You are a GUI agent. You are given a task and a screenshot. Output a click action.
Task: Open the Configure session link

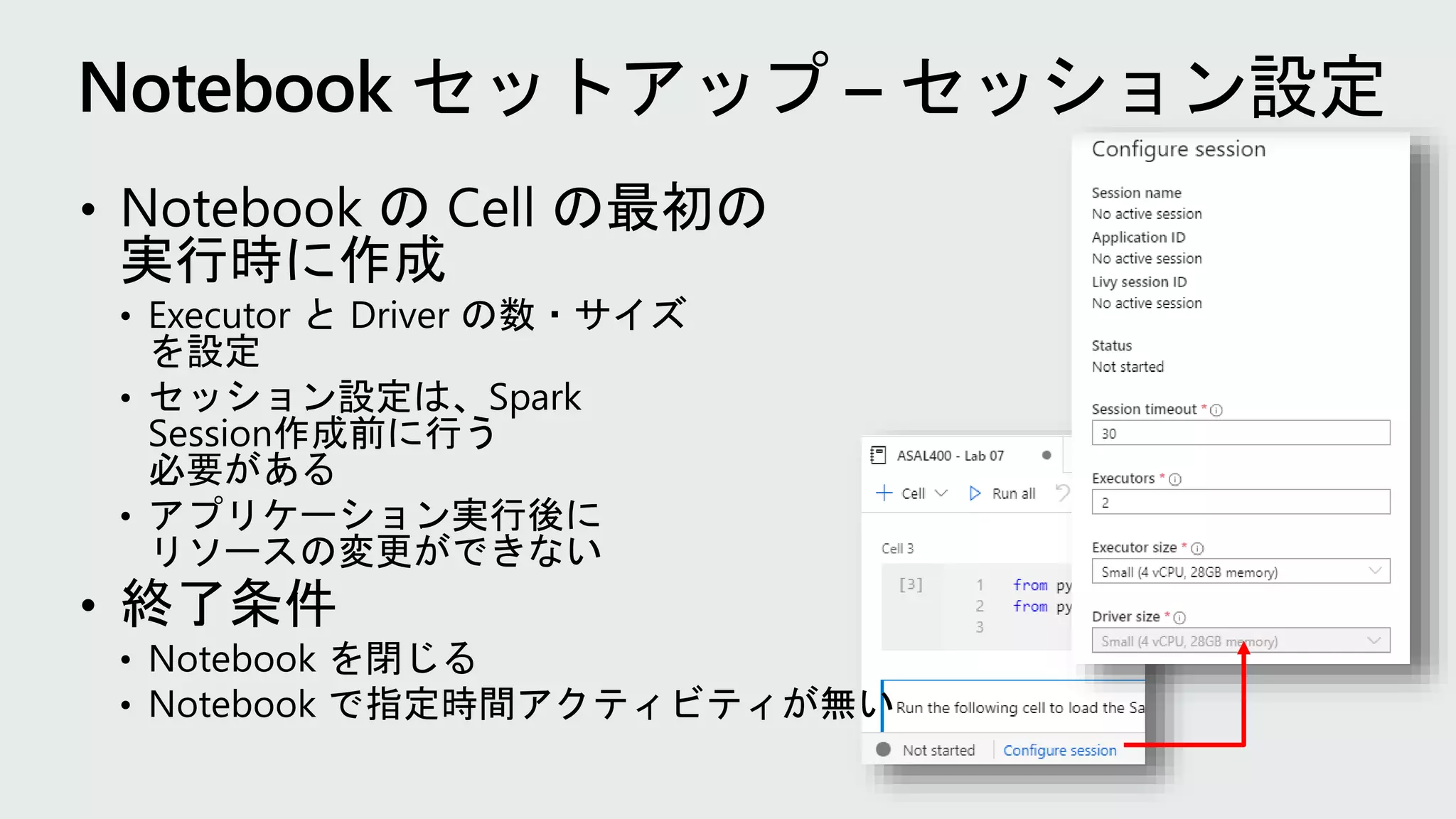pos(1060,750)
